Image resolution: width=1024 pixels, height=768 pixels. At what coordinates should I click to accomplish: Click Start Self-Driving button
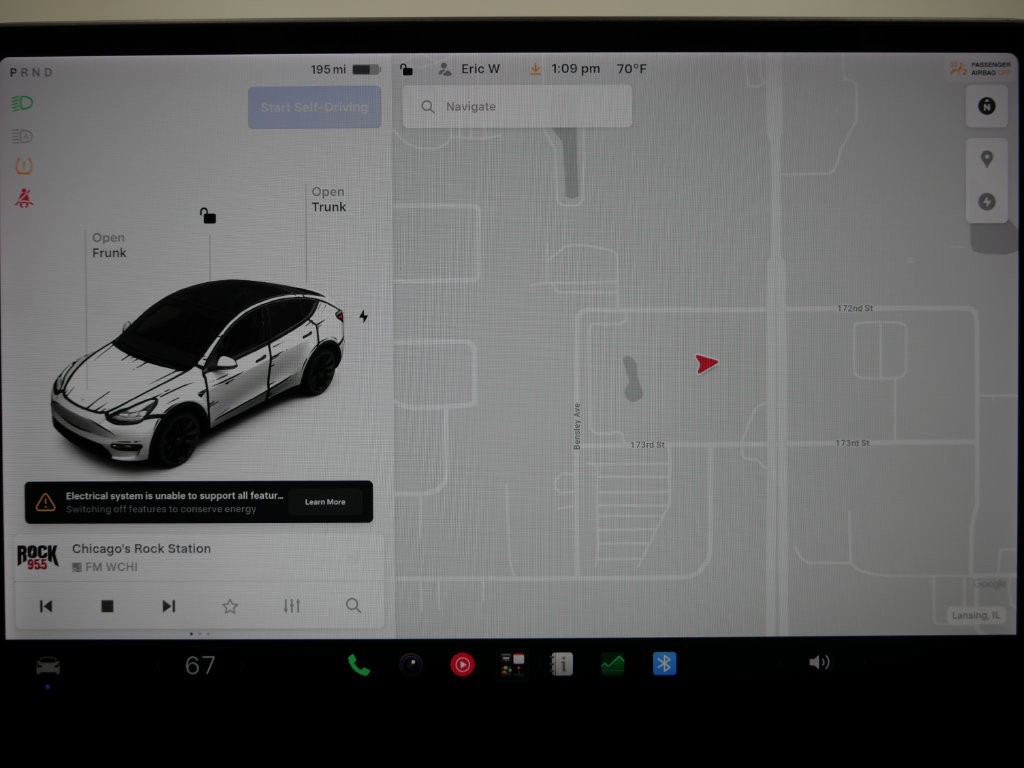[314, 107]
